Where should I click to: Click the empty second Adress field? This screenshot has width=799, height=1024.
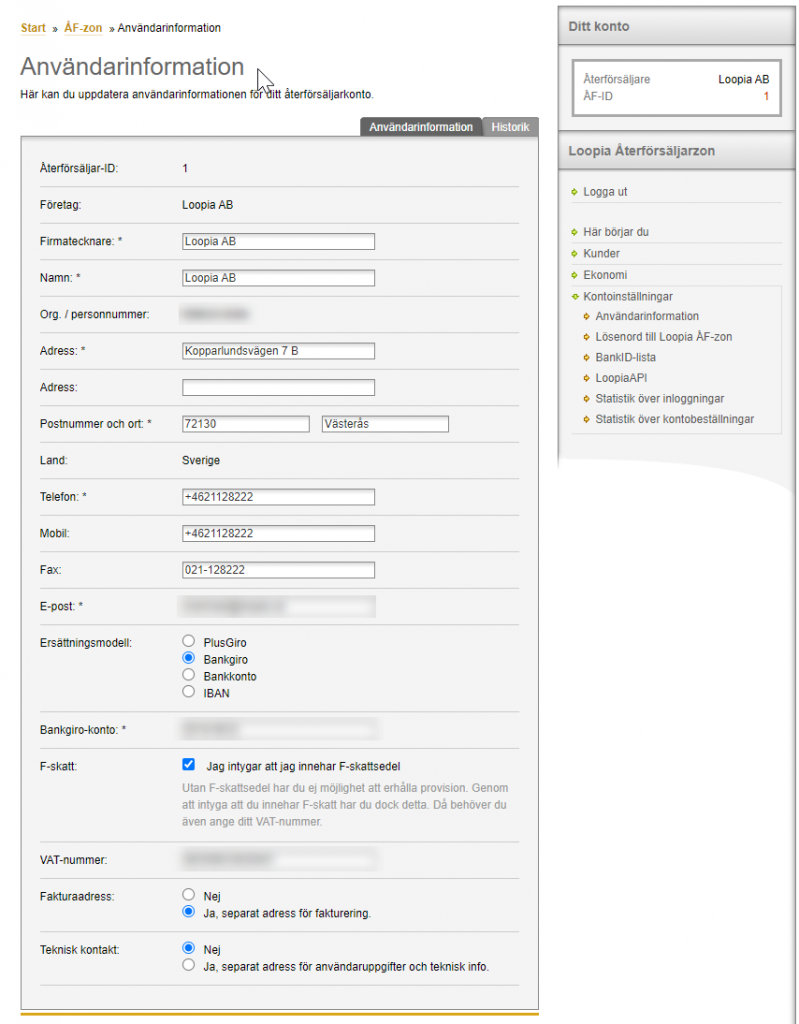pyautogui.click(x=278, y=388)
